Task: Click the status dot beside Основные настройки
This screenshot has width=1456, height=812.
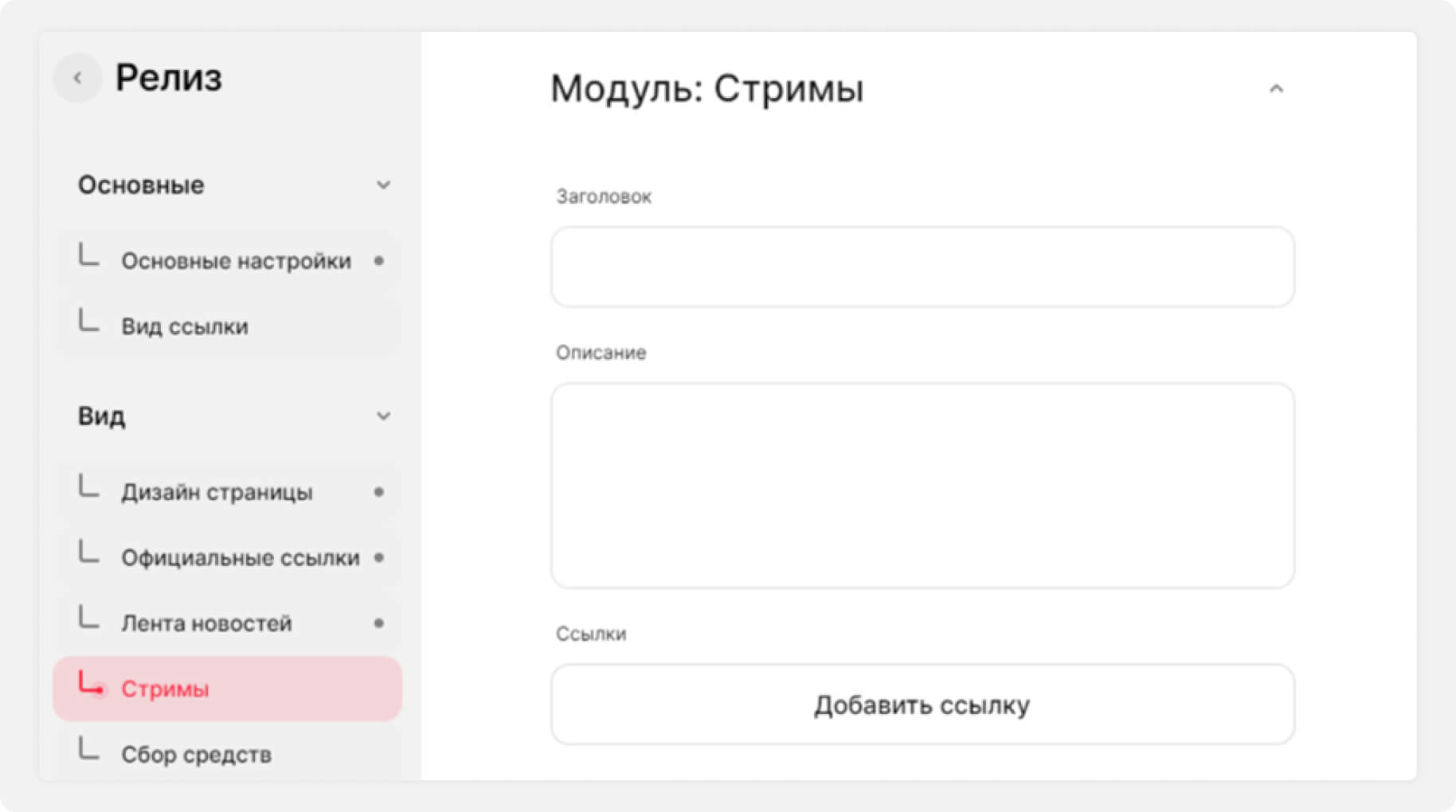Action: pyautogui.click(x=379, y=261)
